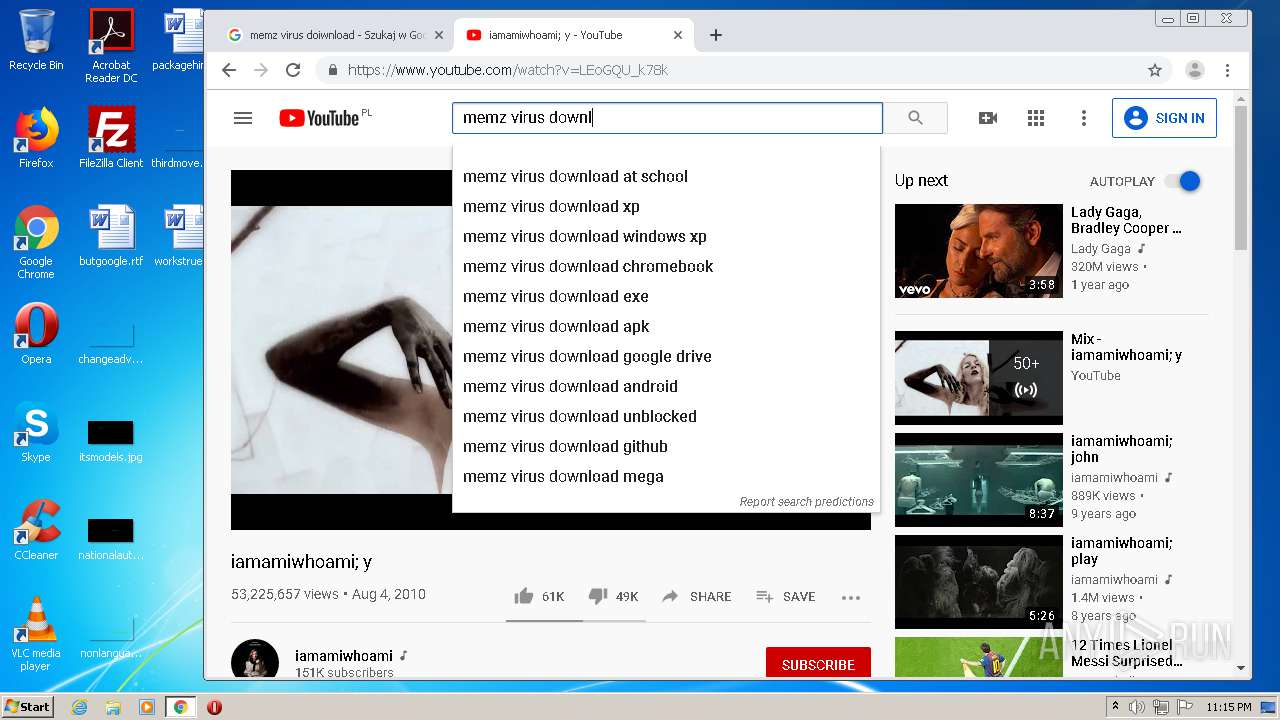The width and height of the screenshot is (1280, 720).
Task: Dislike the video with thumbs down
Action: tap(613, 596)
